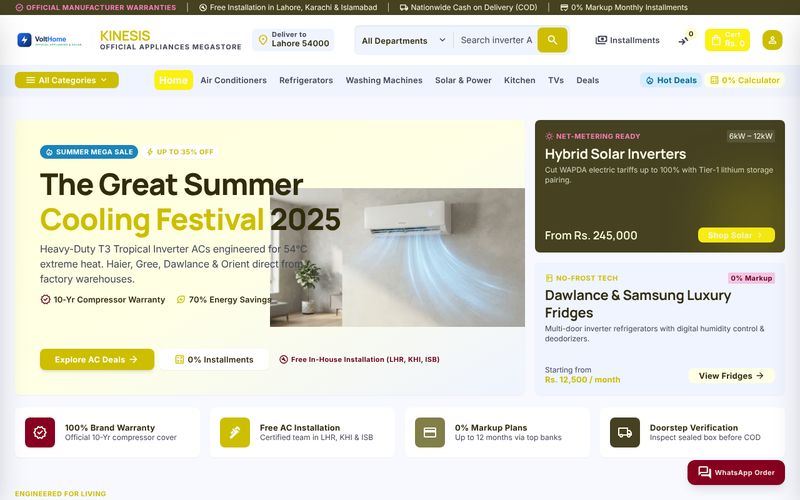Click the No-Frost Tech fridge icon
Viewport: 800px width, 500px height.
549,278
